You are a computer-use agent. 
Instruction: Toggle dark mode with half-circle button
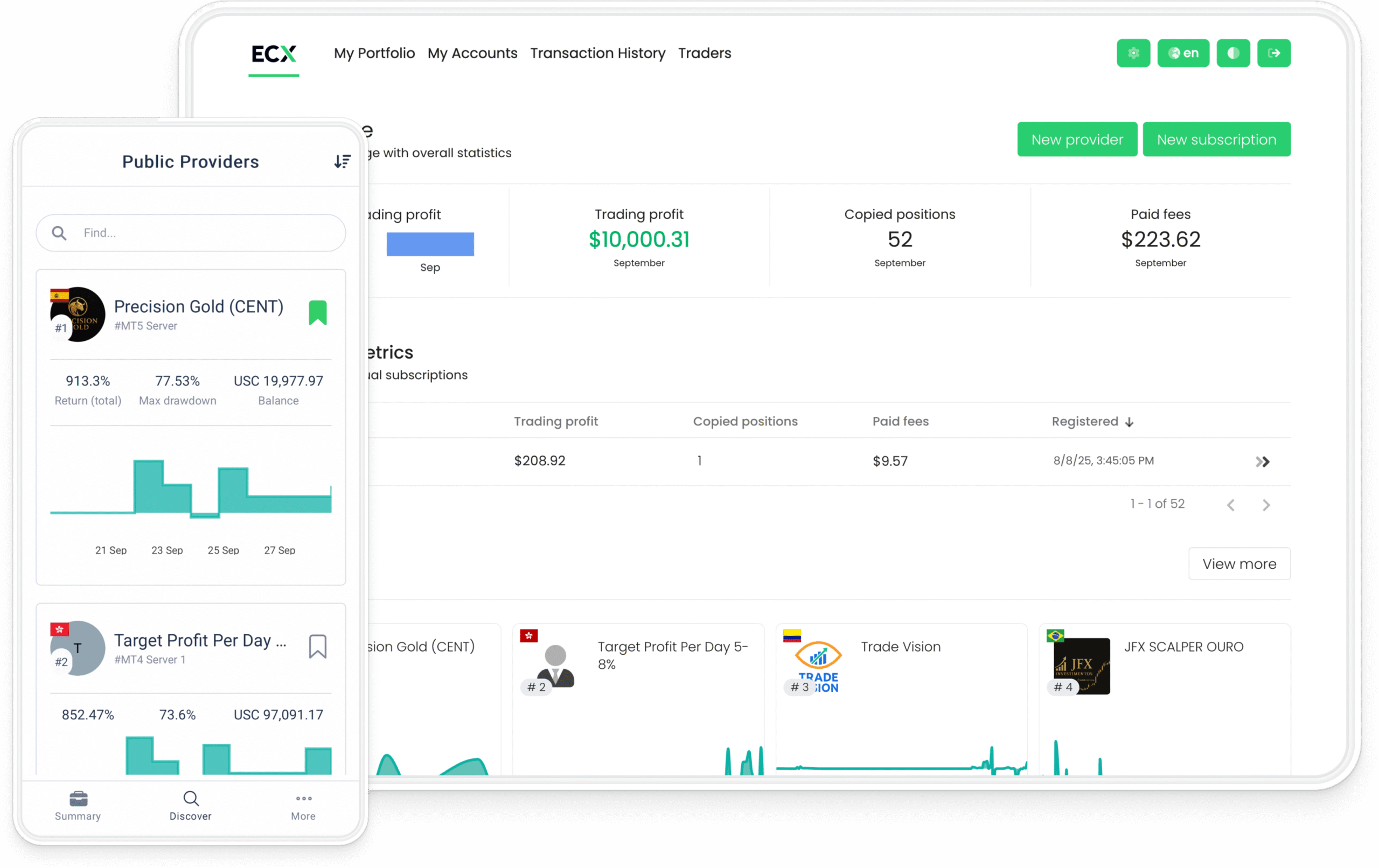coord(1233,53)
